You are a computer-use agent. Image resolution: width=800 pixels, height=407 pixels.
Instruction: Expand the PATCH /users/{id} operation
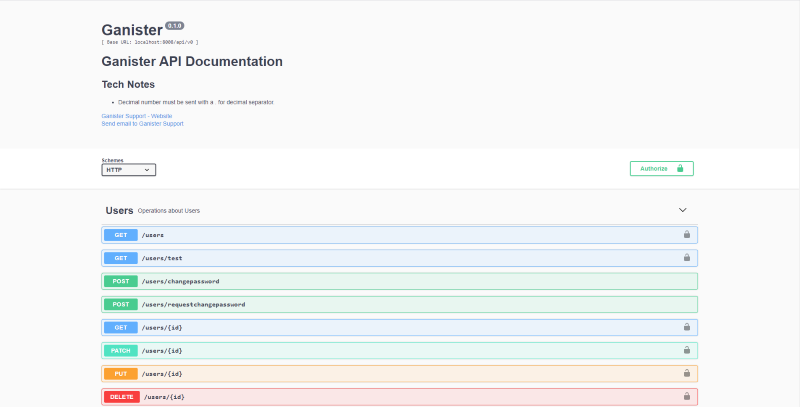click(399, 350)
